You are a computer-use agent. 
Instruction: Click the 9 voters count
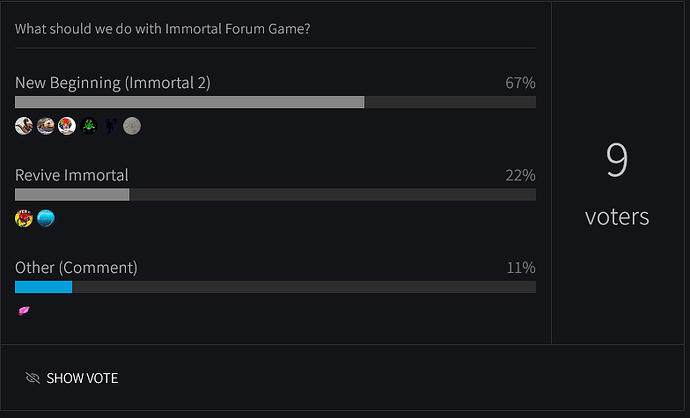coord(617,184)
